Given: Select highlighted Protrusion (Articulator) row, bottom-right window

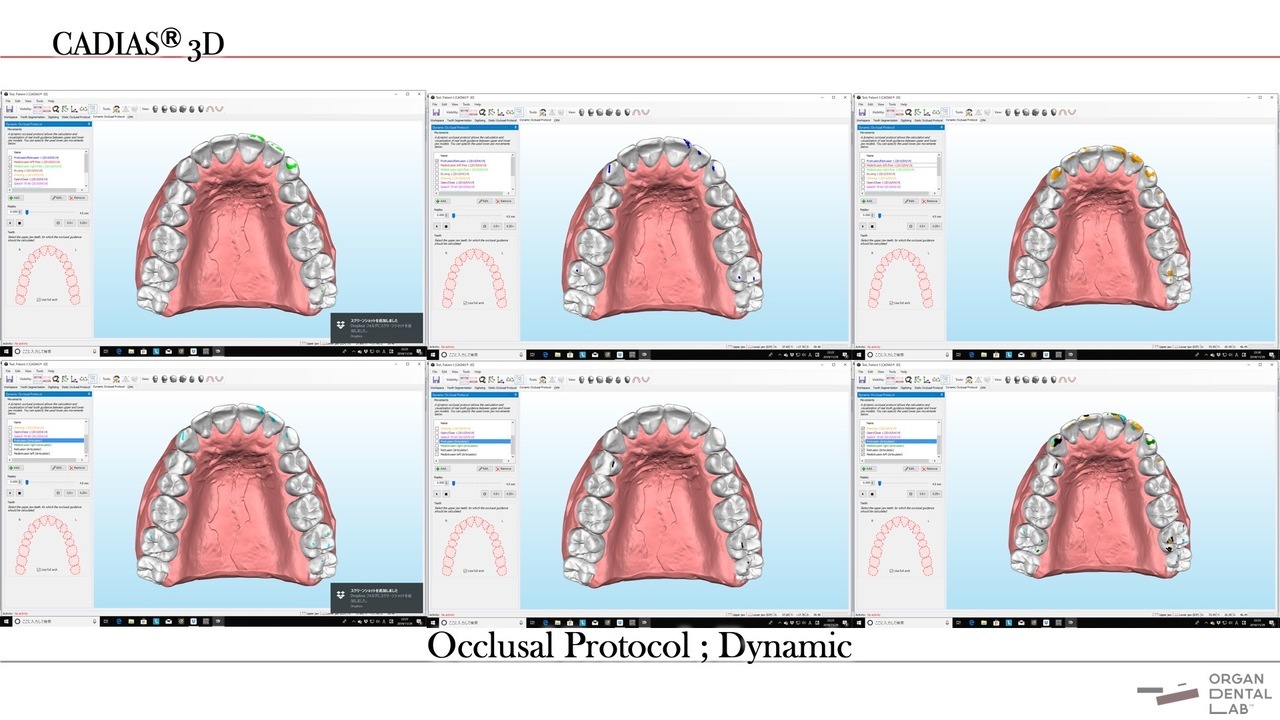Looking at the screenshot, I should (x=901, y=441).
